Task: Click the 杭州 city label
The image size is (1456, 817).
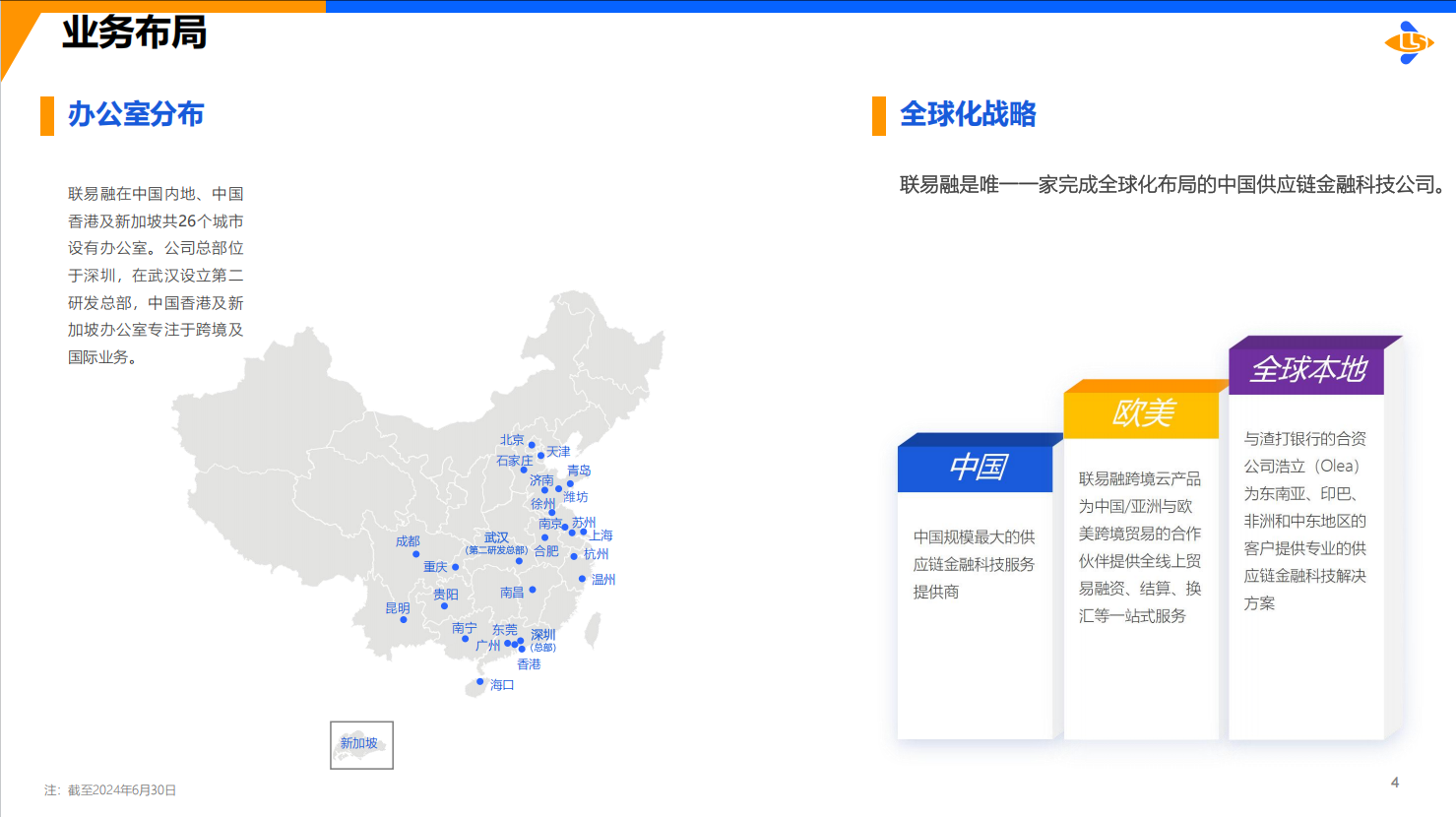Action: 597,554
